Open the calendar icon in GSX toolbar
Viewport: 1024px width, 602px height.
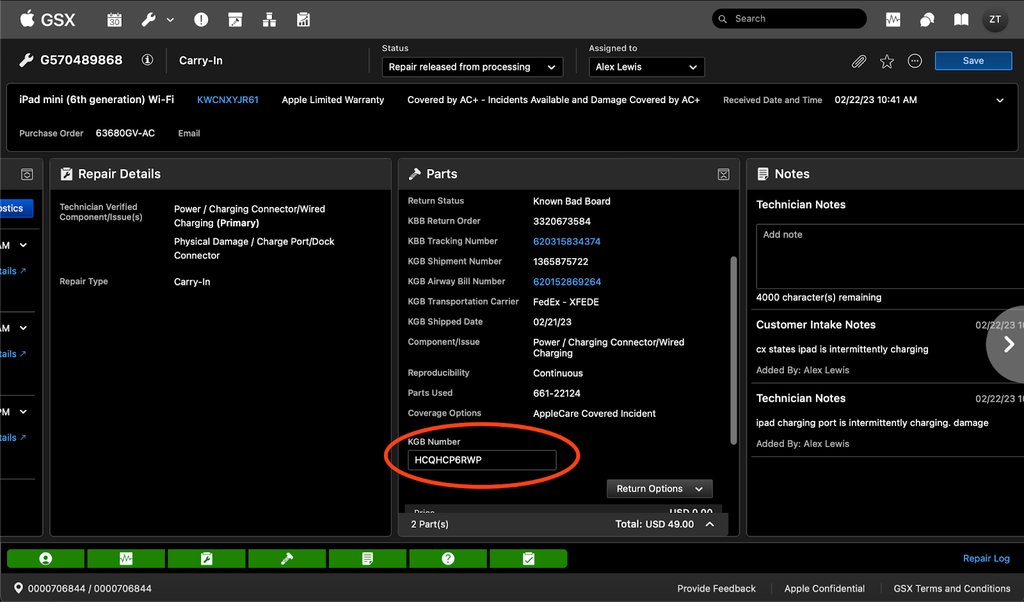click(x=114, y=20)
